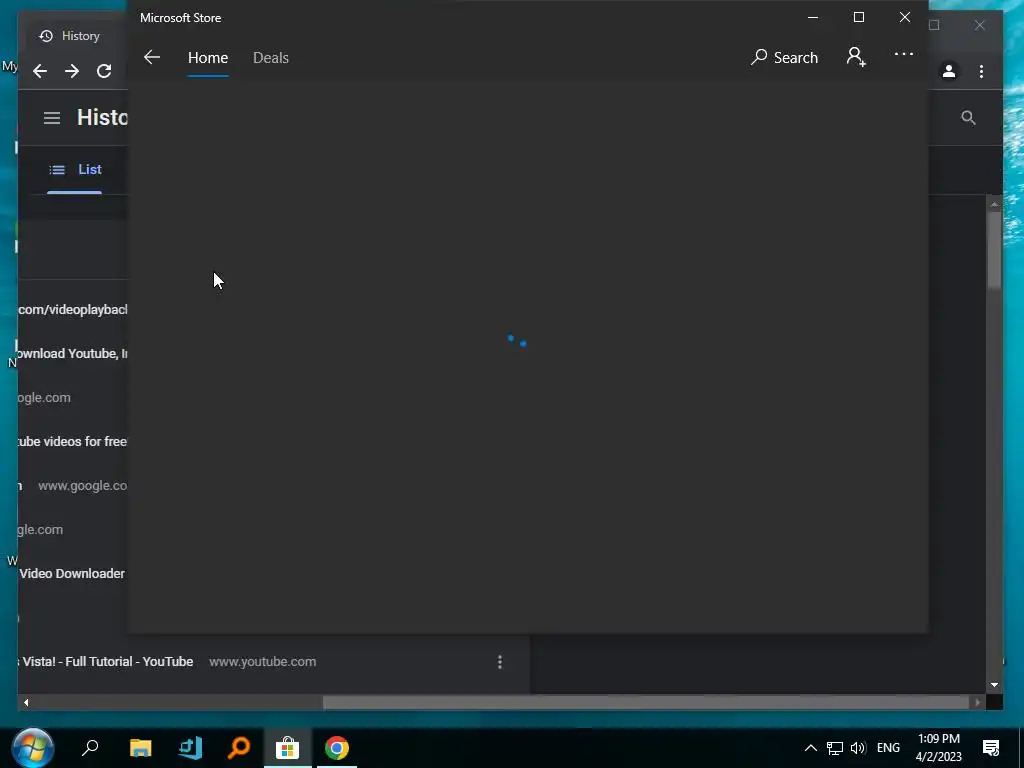Open the volume control tray icon
This screenshot has width=1024, height=768.
pos(858,748)
